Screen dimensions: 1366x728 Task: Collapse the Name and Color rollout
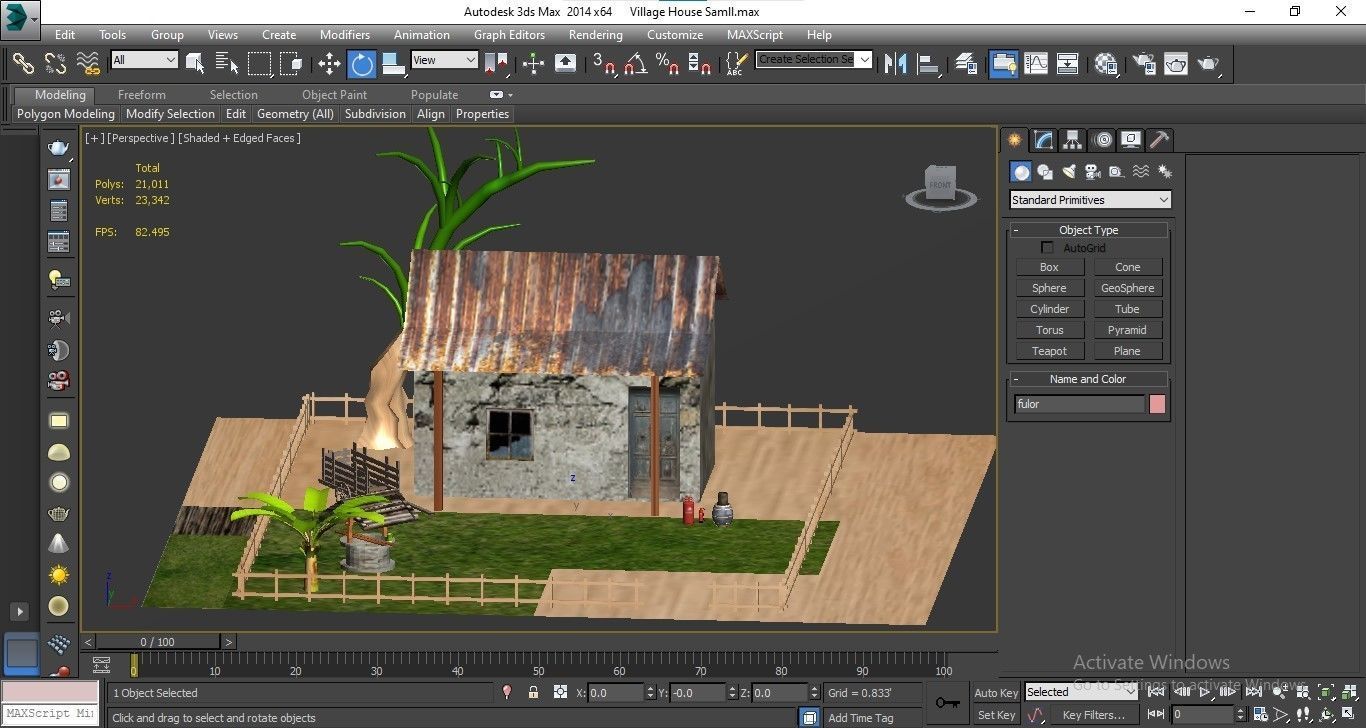[1088, 379]
